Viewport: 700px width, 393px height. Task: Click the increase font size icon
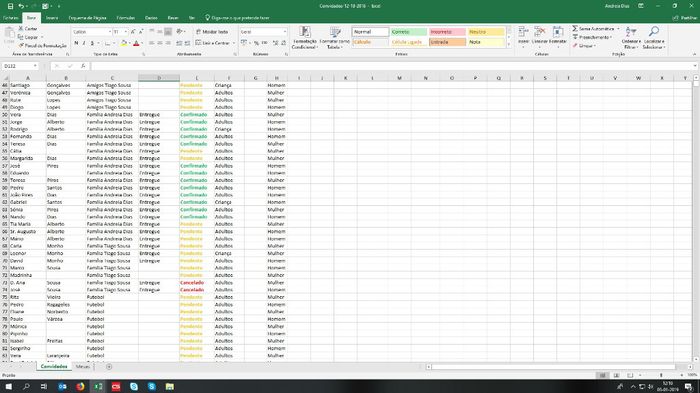pyautogui.click(x=133, y=32)
